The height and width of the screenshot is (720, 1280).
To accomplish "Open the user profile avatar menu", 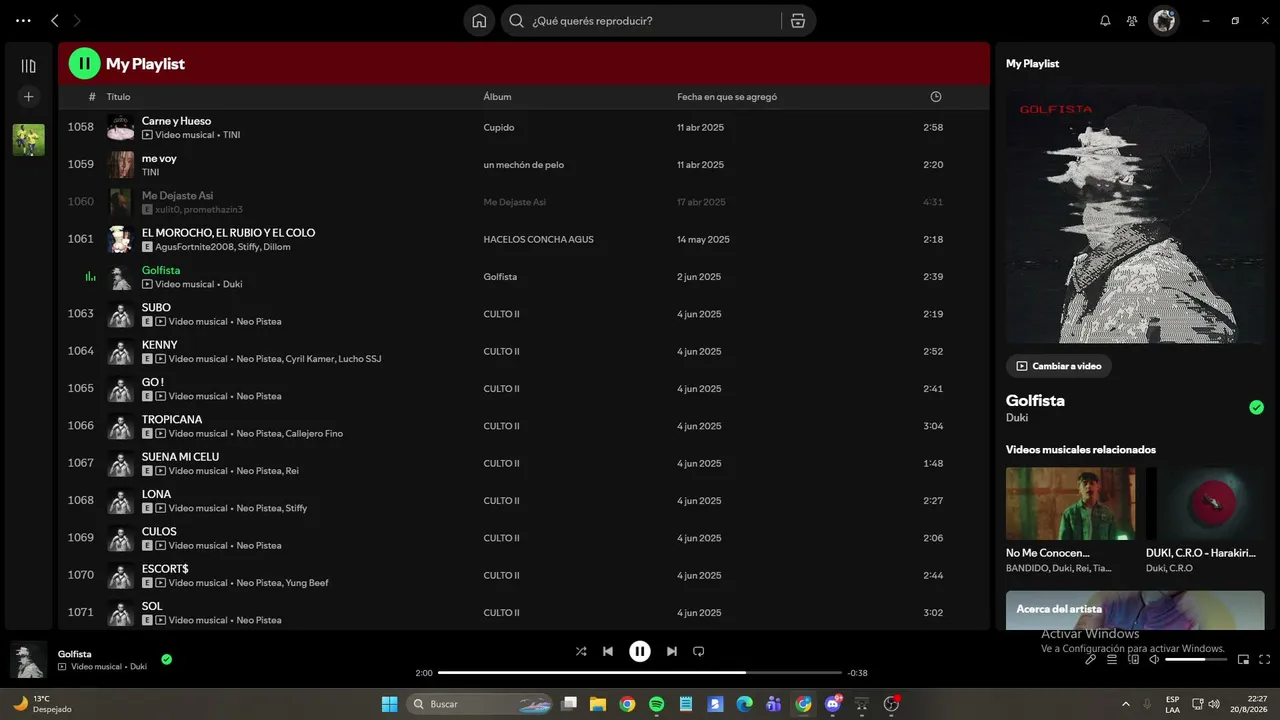I will click(1164, 20).
